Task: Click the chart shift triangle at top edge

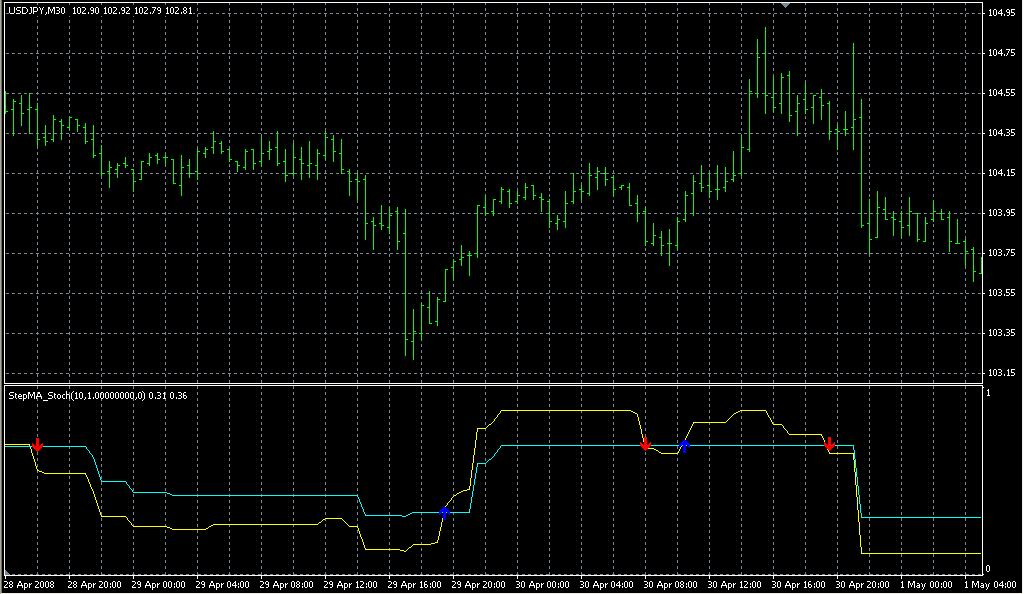Action: tap(787, 5)
